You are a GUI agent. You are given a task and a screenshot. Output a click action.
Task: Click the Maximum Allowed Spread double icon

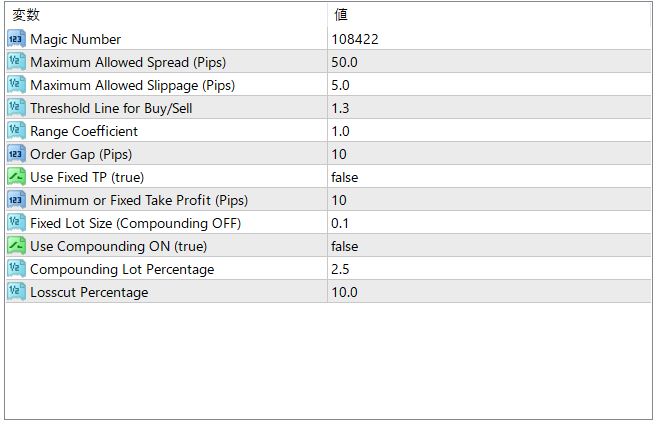pyautogui.click(x=16, y=62)
